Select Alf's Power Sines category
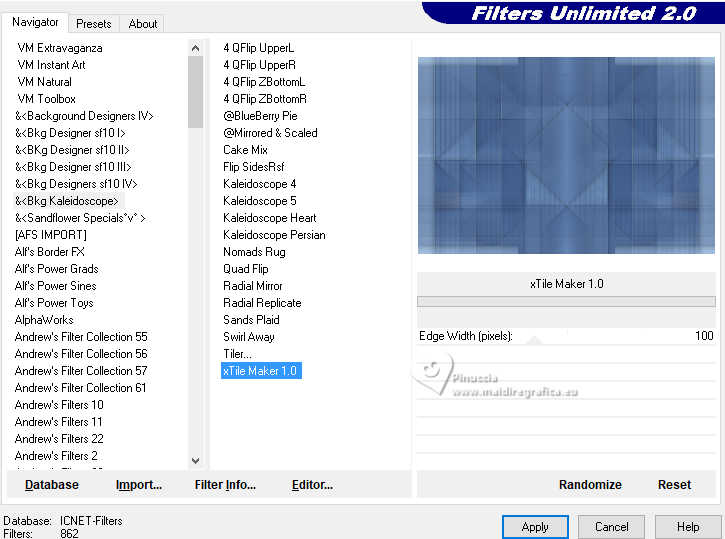This screenshot has width=725, height=539. [55, 286]
